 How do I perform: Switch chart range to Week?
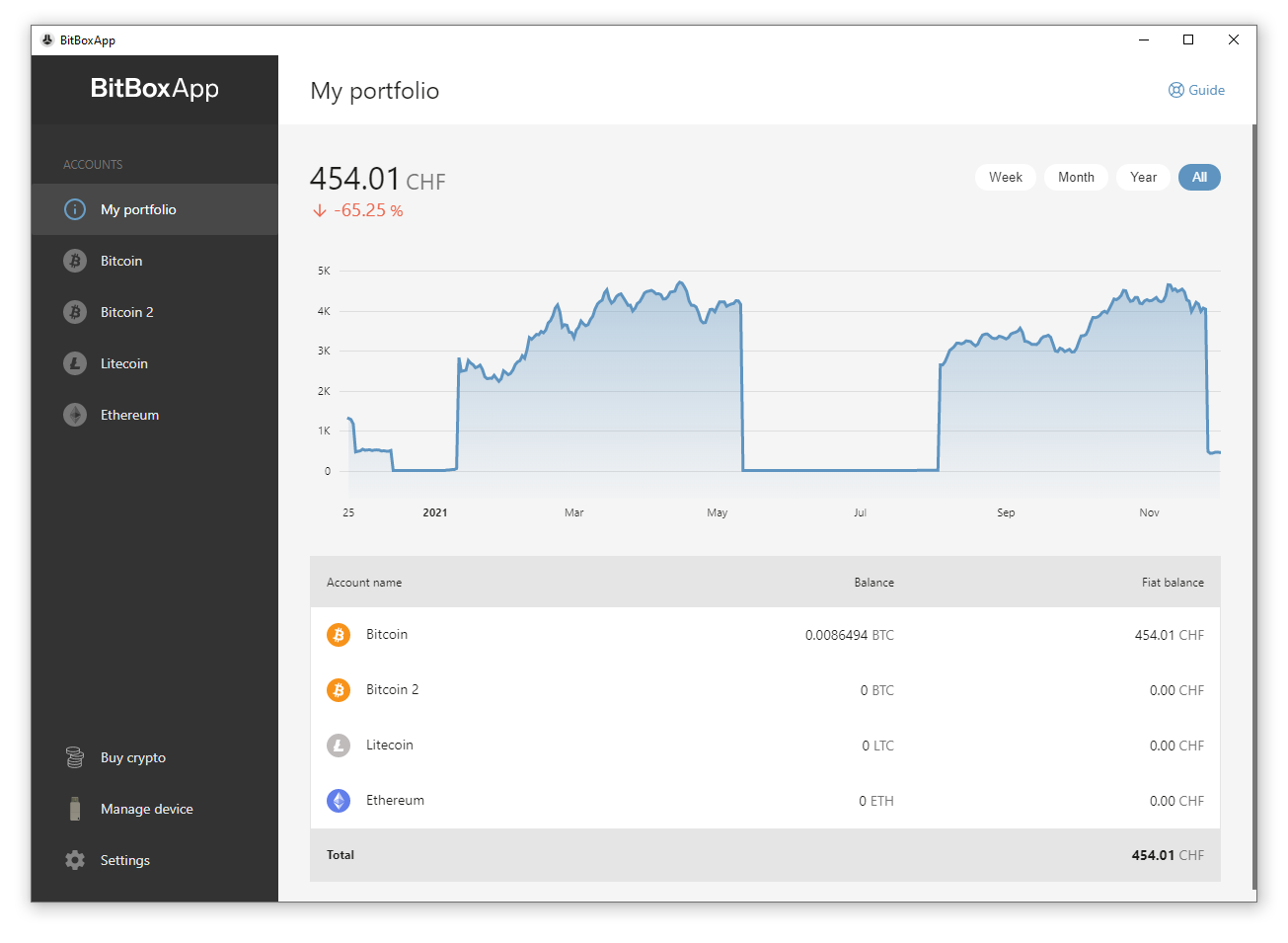[1006, 178]
